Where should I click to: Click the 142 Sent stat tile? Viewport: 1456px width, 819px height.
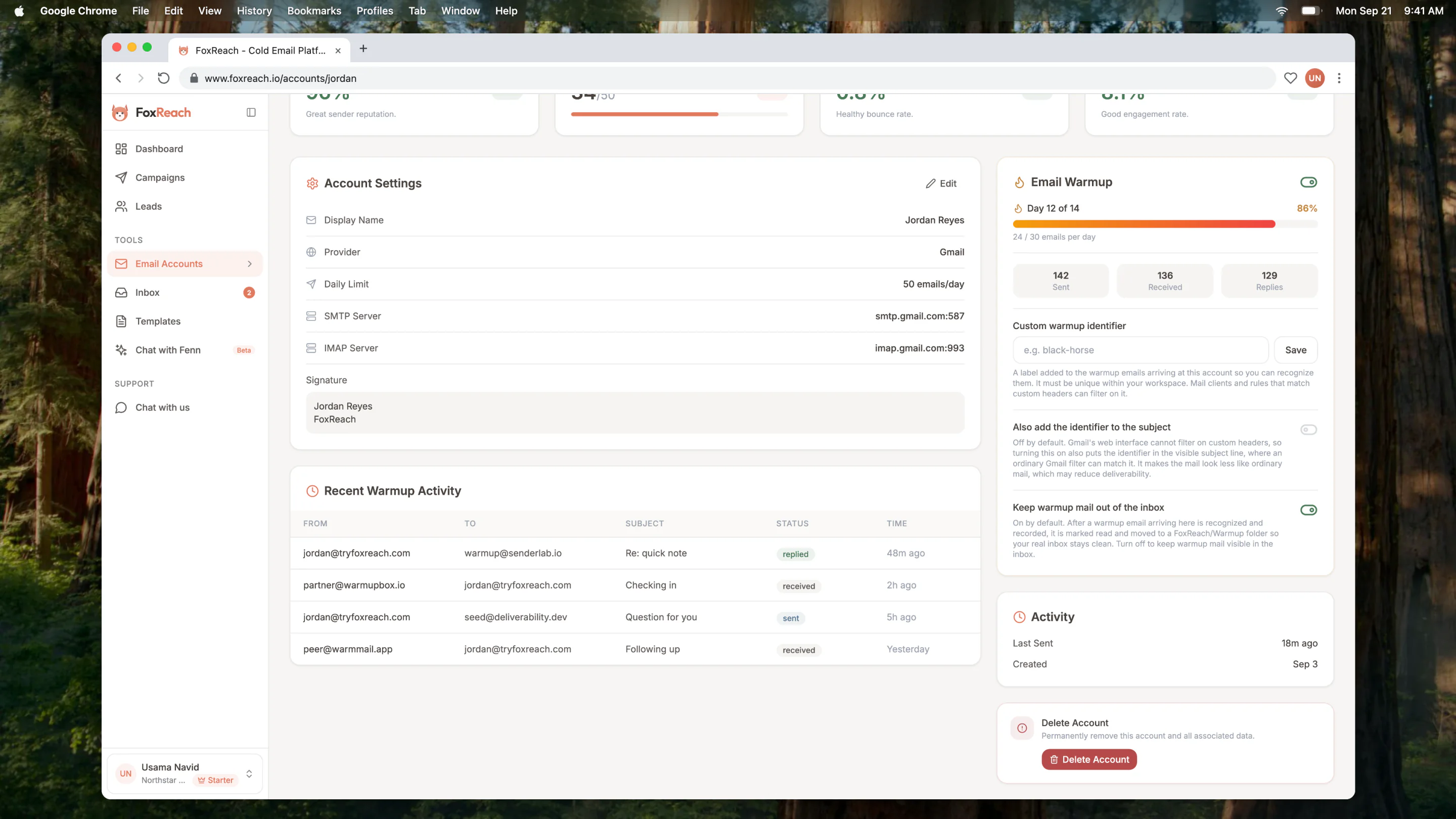pyautogui.click(x=1060, y=281)
